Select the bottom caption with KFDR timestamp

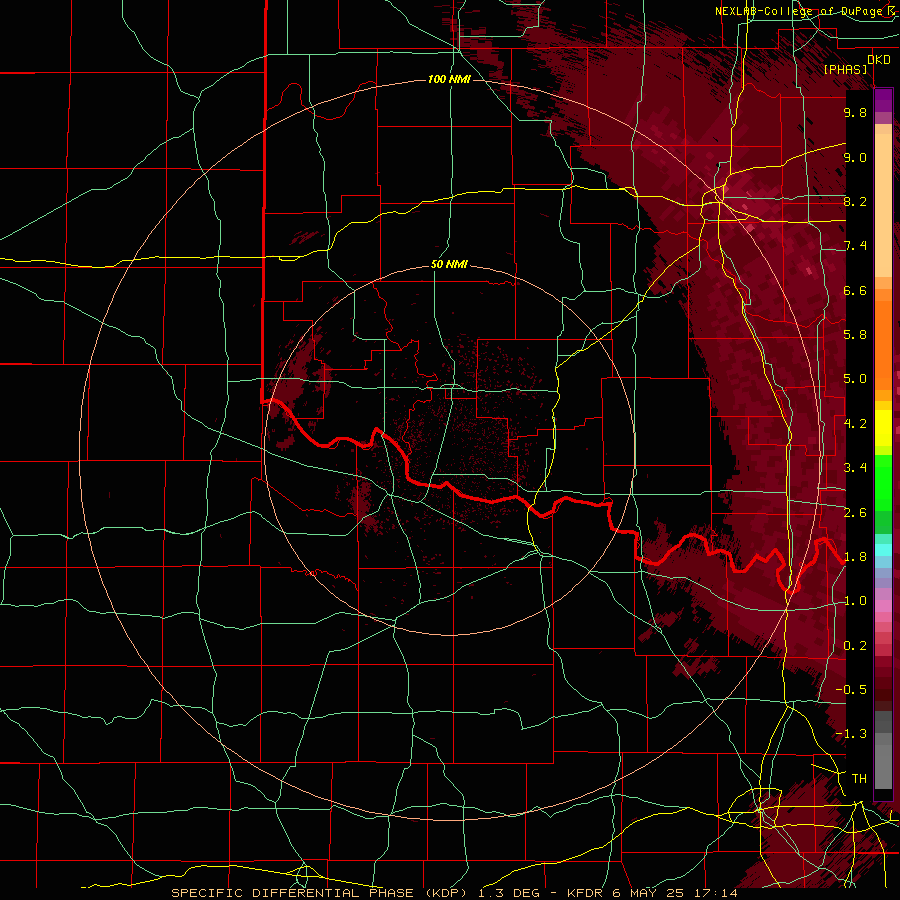[454, 893]
